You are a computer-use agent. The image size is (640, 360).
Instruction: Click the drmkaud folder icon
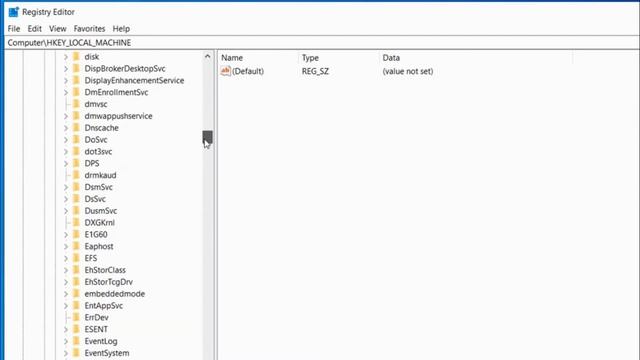point(76,175)
